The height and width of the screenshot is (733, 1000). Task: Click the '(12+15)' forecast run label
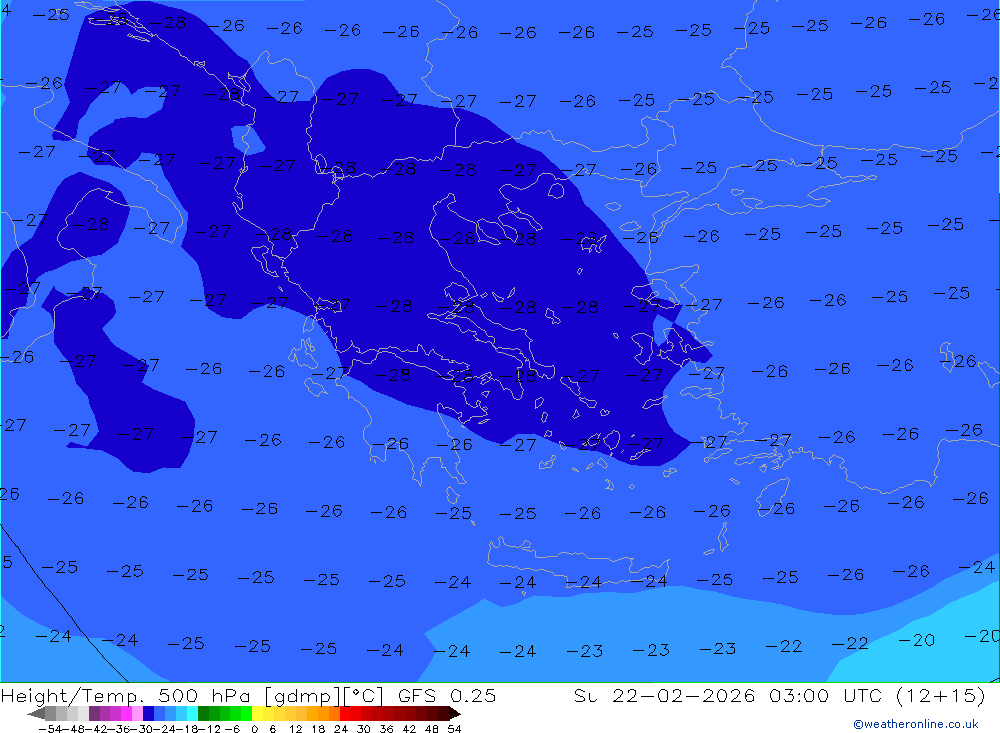(941, 695)
